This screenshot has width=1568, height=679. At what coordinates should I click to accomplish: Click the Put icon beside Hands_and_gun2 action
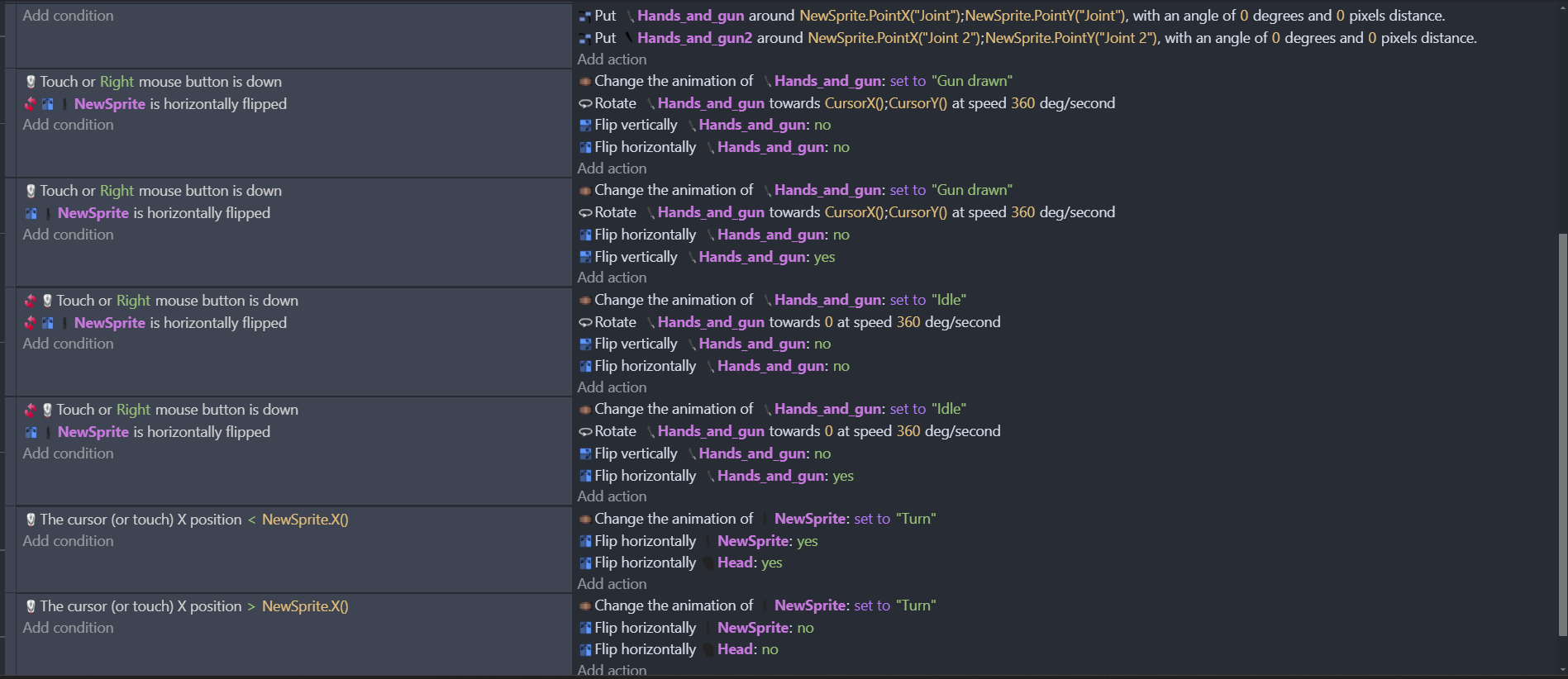pos(585,38)
